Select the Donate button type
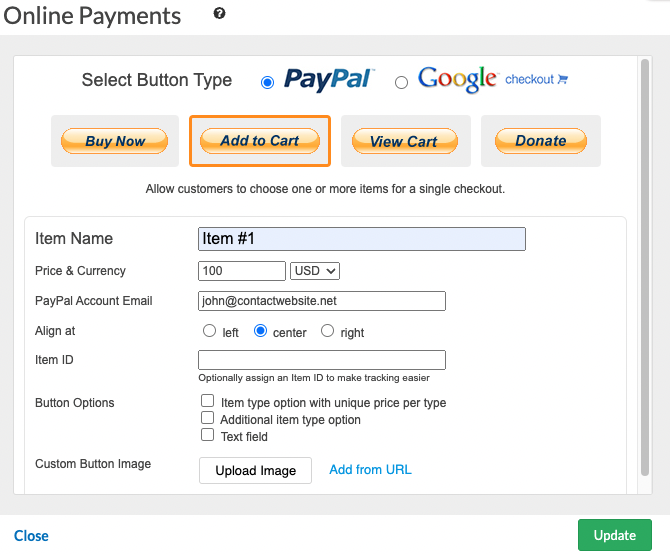Viewport: 670px width, 554px height. pos(541,141)
